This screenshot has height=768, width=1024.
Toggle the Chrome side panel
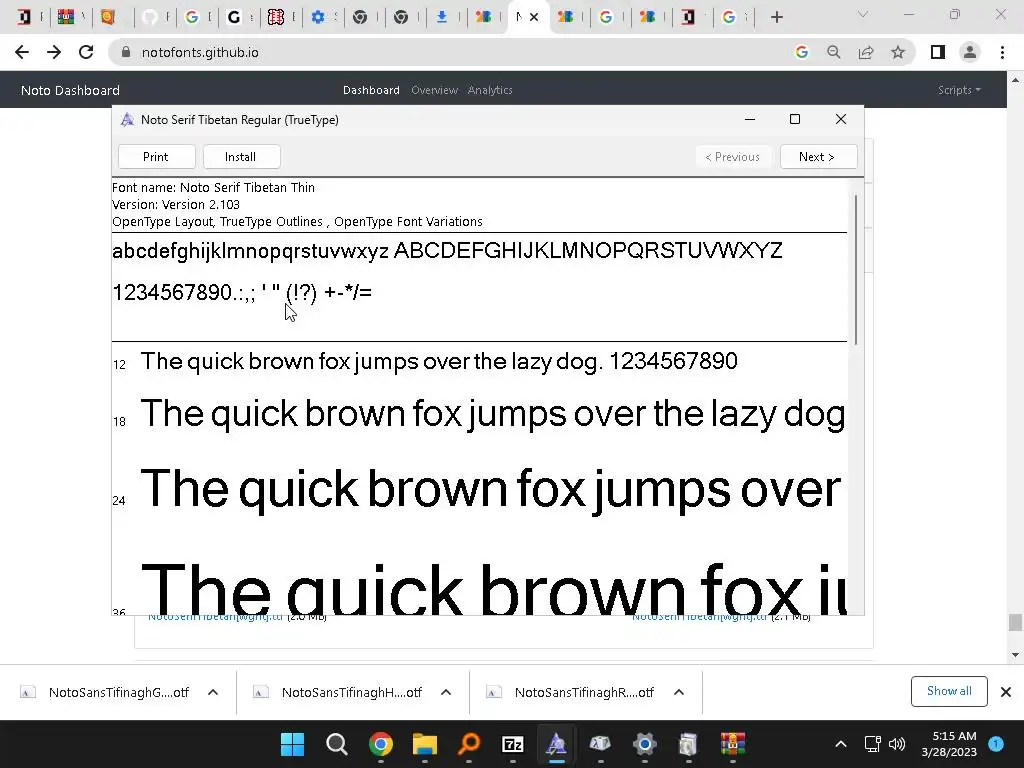point(938,52)
